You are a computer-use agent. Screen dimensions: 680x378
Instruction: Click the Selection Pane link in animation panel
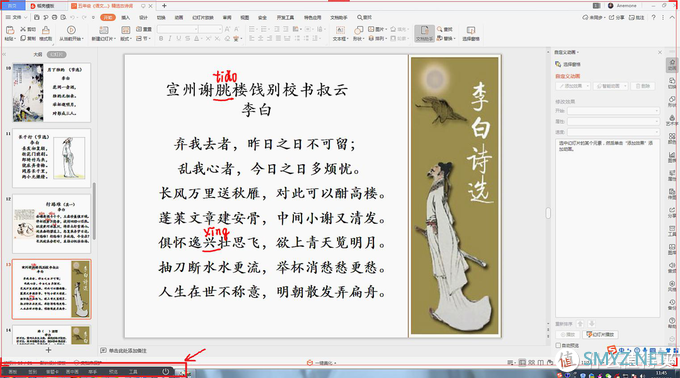568,64
